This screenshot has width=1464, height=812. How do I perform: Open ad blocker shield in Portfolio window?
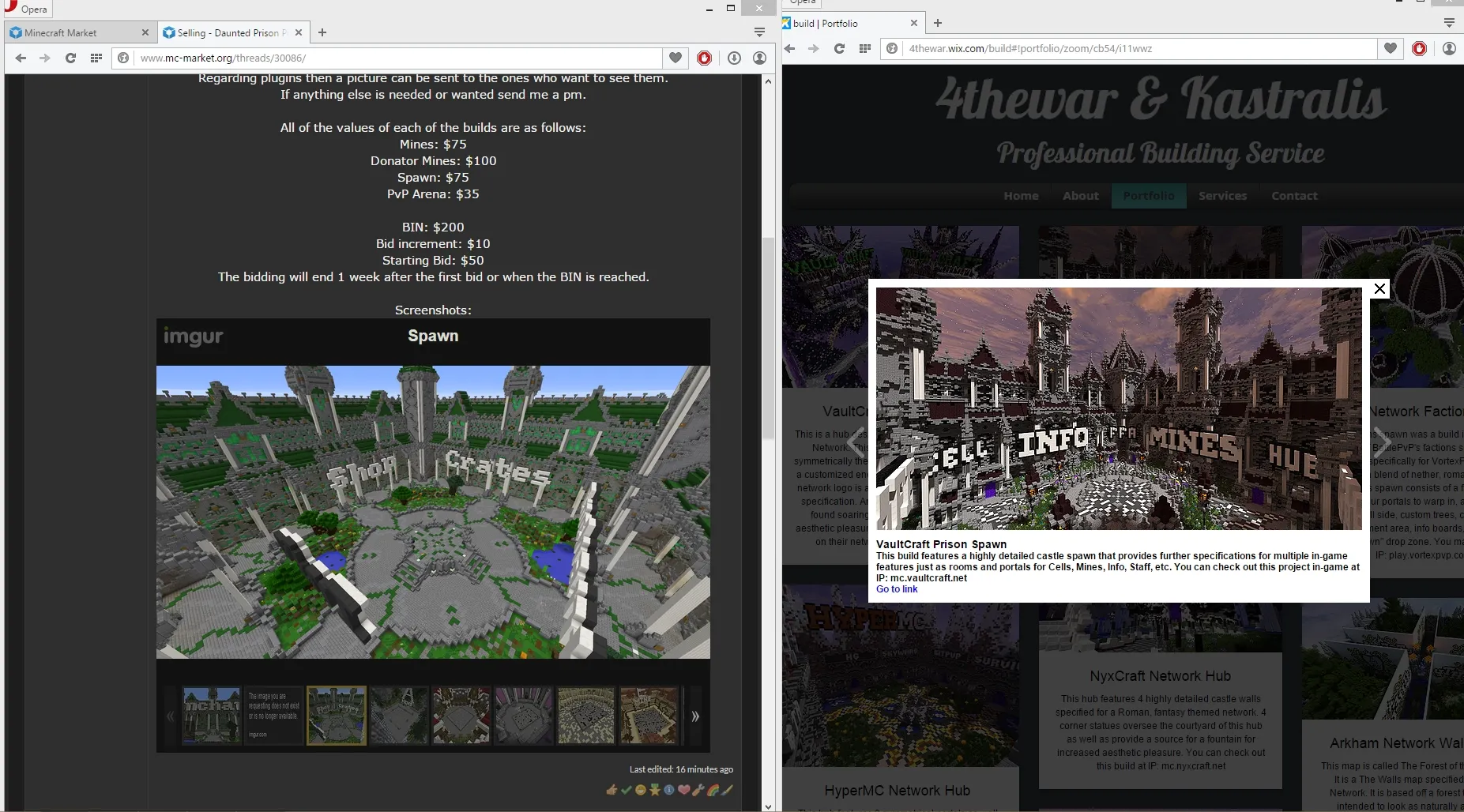pyautogui.click(x=1419, y=48)
